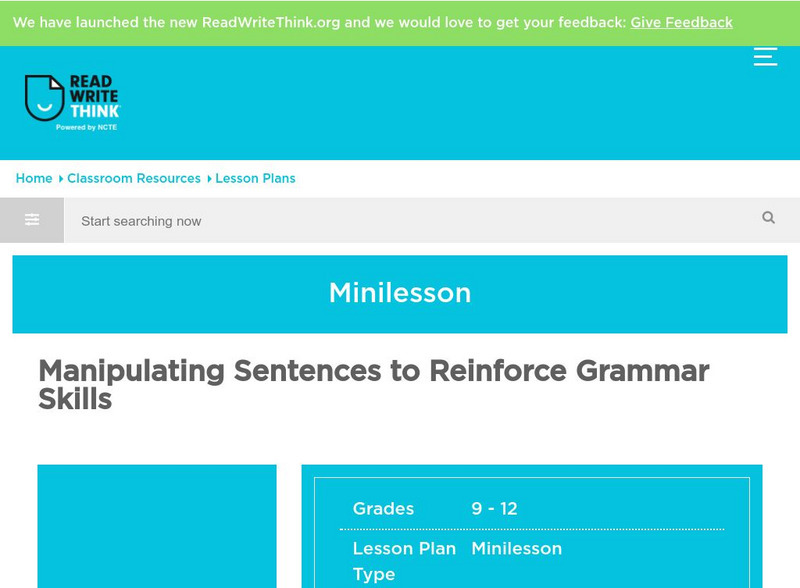The height and width of the screenshot is (588, 800).
Task: Click the Minilesson lesson plan type value
Action: pyautogui.click(x=516, y=549)
